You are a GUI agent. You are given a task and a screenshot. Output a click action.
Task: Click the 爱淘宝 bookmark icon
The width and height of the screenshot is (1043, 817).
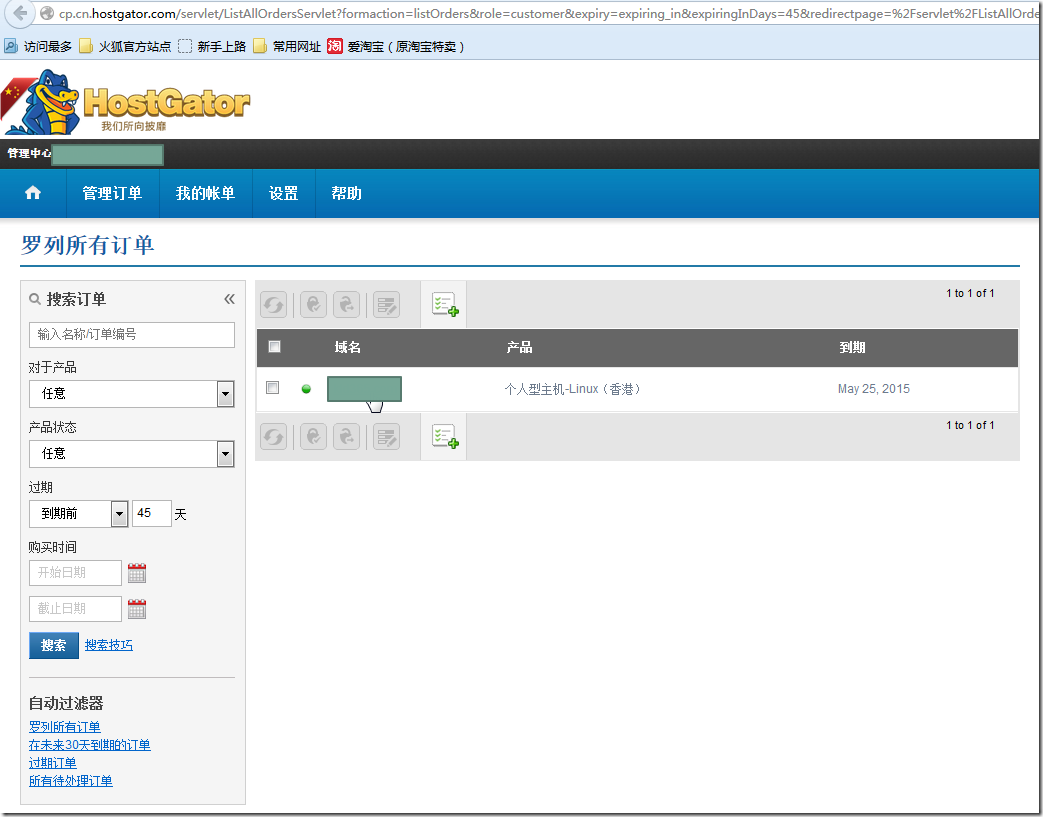tap(335, 46)
